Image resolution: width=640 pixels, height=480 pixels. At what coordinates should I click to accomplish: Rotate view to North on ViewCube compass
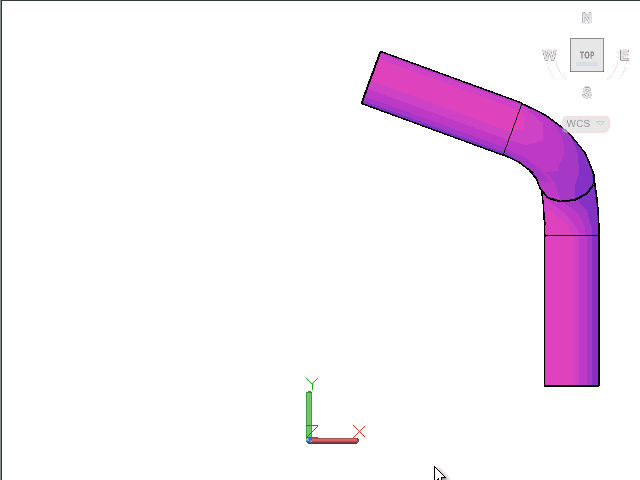587,18
